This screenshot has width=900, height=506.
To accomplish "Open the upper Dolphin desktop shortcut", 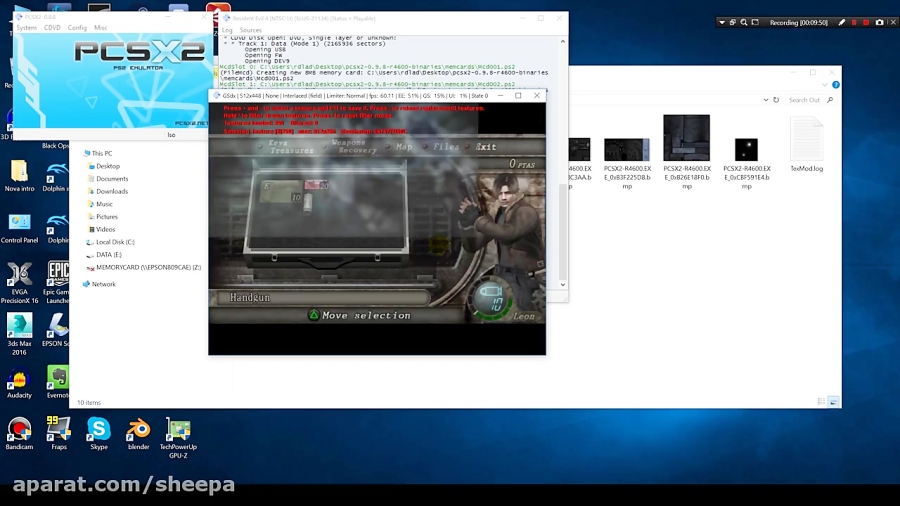I will pos(56,177).
